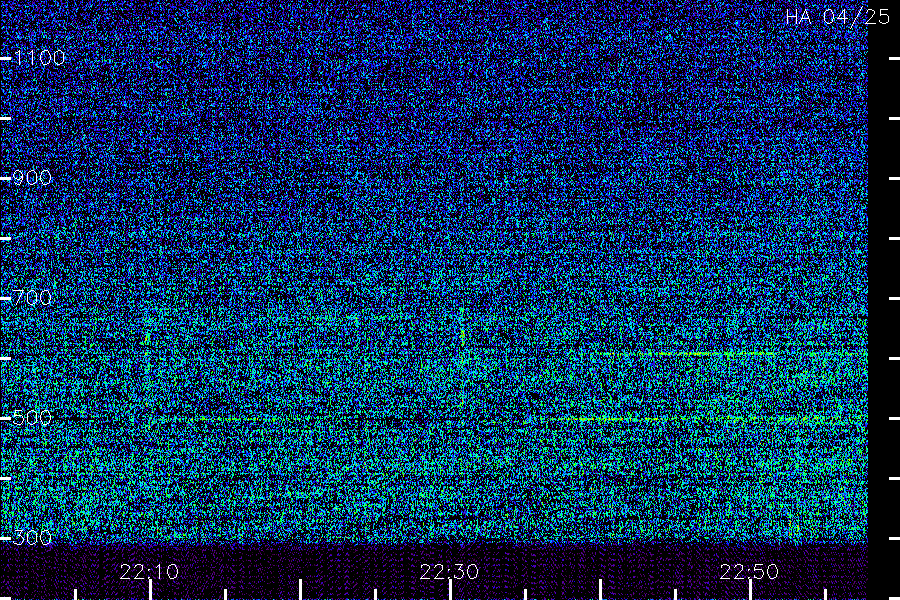Click the 22:50 time axis label

[x=749, y=572]
